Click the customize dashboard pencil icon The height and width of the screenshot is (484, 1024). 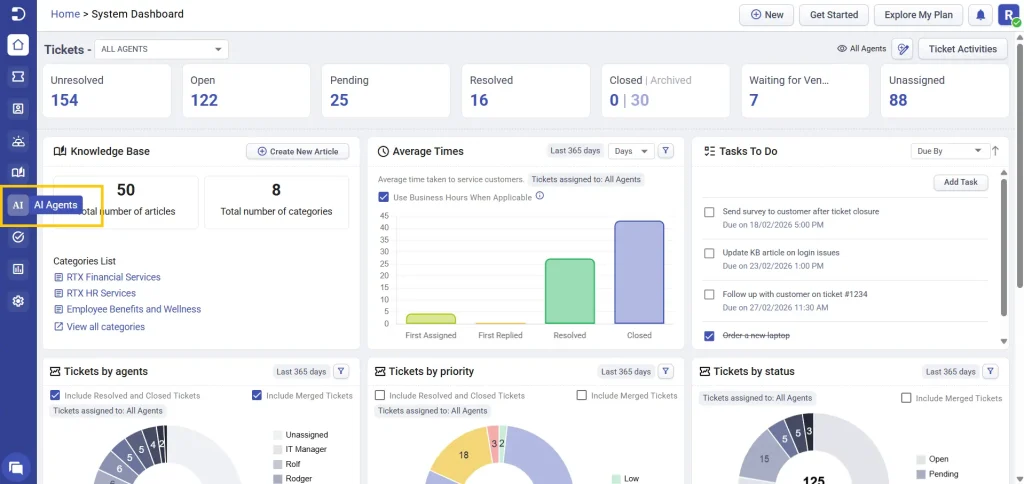click(x=903, y=49)
